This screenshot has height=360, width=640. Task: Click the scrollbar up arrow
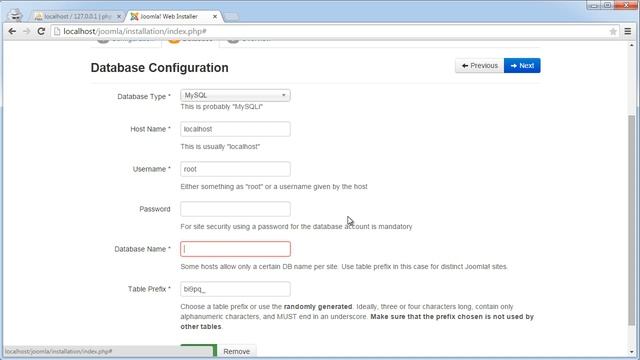tap(631, 45)
